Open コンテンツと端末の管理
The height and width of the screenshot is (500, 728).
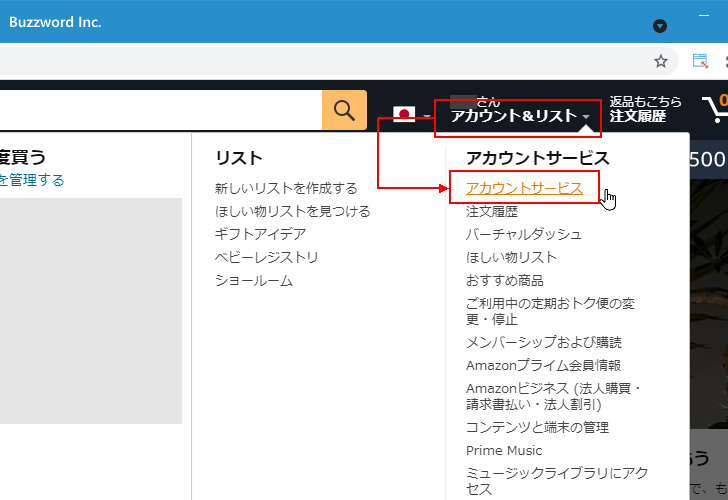[x=537, y=427]
